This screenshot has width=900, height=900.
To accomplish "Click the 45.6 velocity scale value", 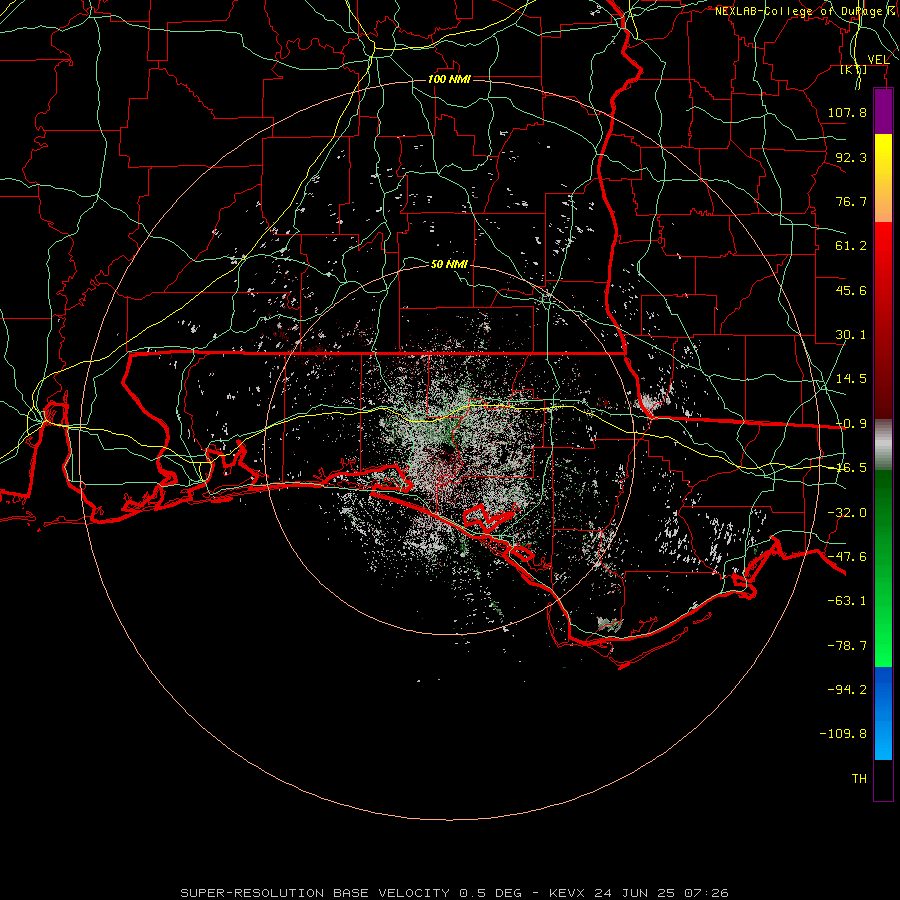I will coord(851,290).
